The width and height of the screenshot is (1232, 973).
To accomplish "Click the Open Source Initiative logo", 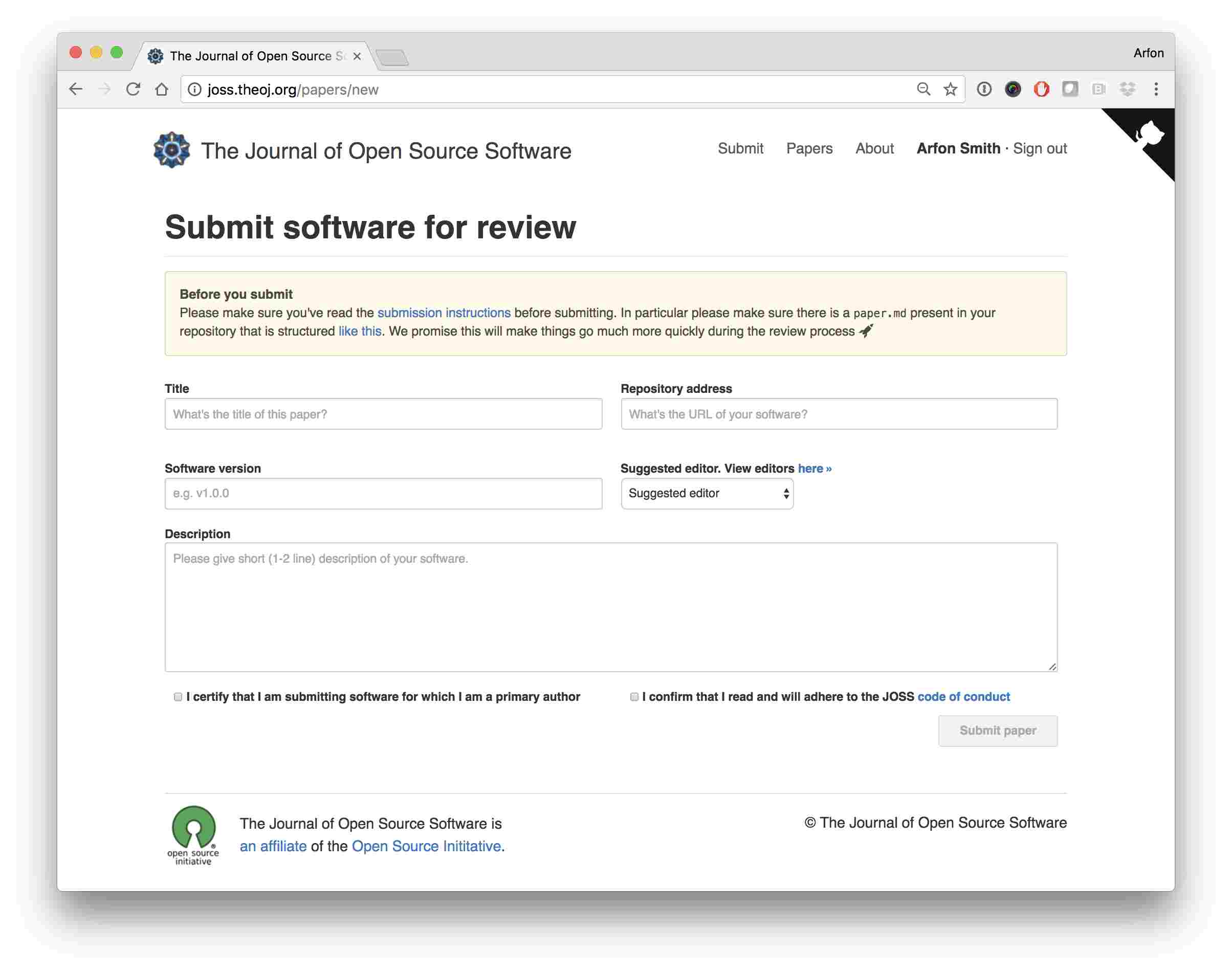I will click(x=193, y=835).
